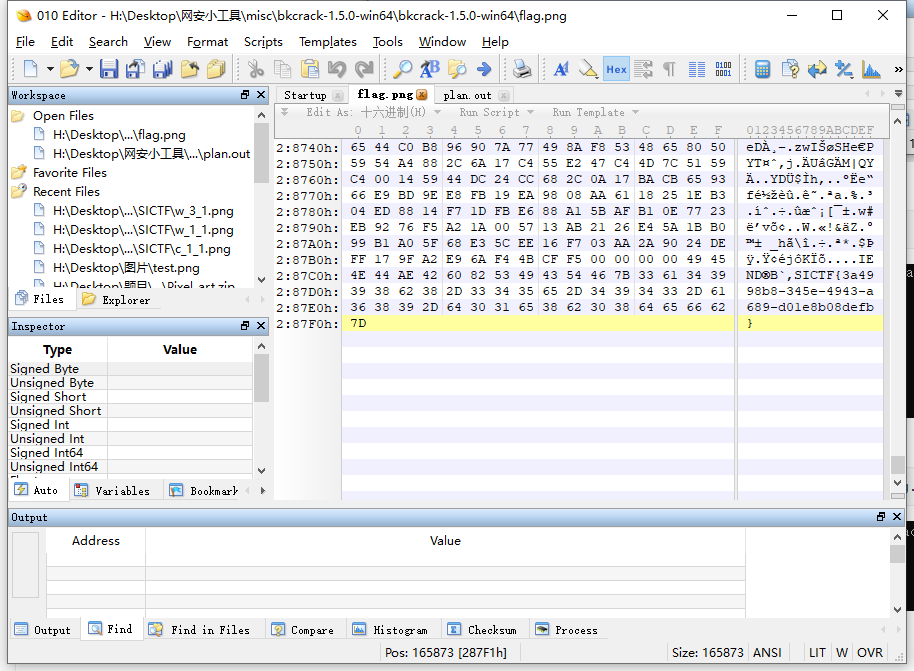Click the Find magnifier icon

coord(402,69)
